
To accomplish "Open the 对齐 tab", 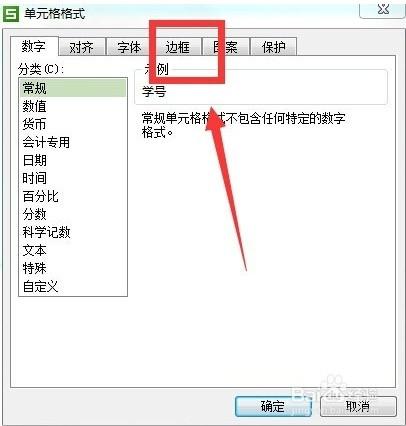I will (82, 47).
